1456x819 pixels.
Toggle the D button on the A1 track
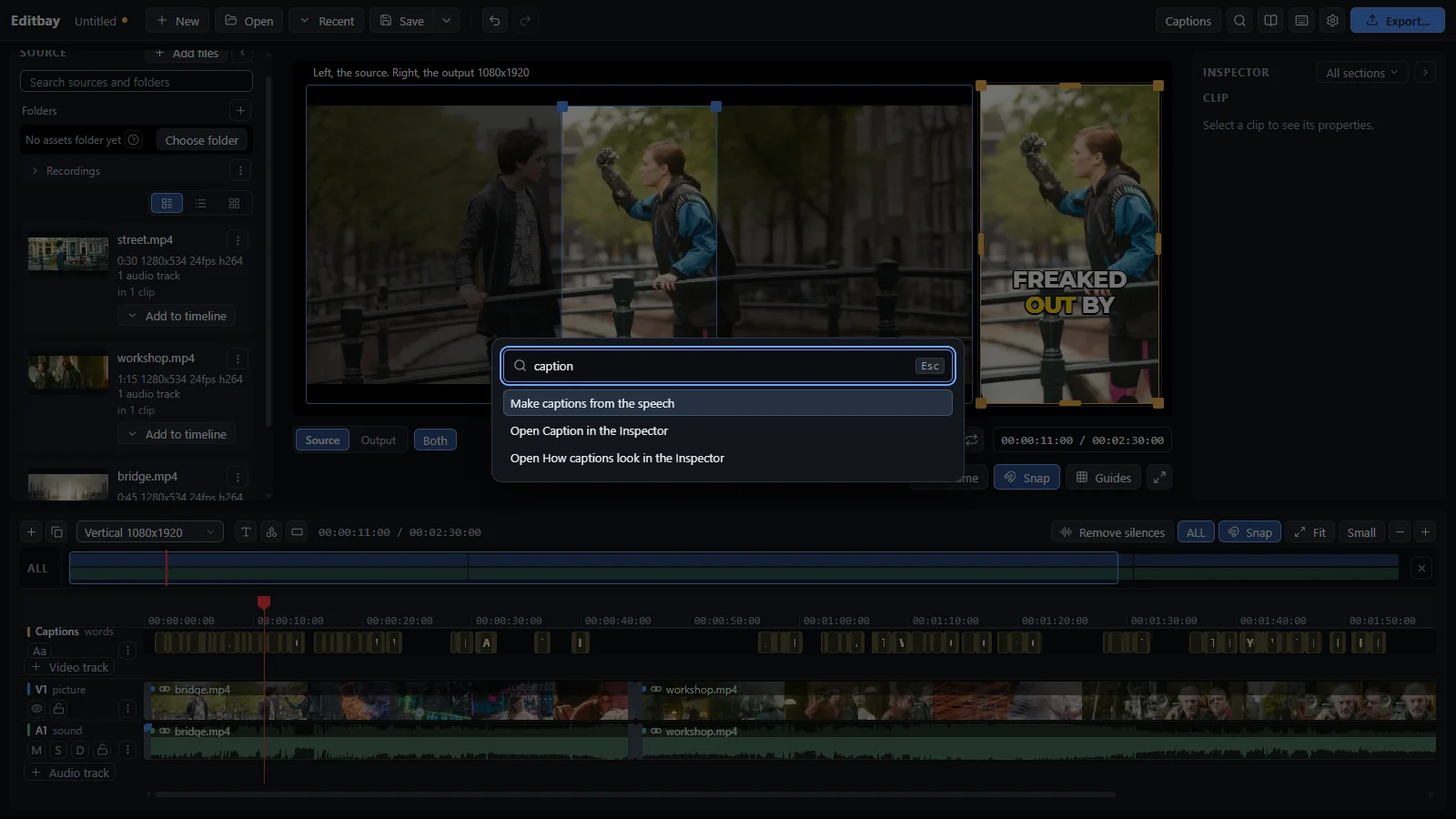80,751
